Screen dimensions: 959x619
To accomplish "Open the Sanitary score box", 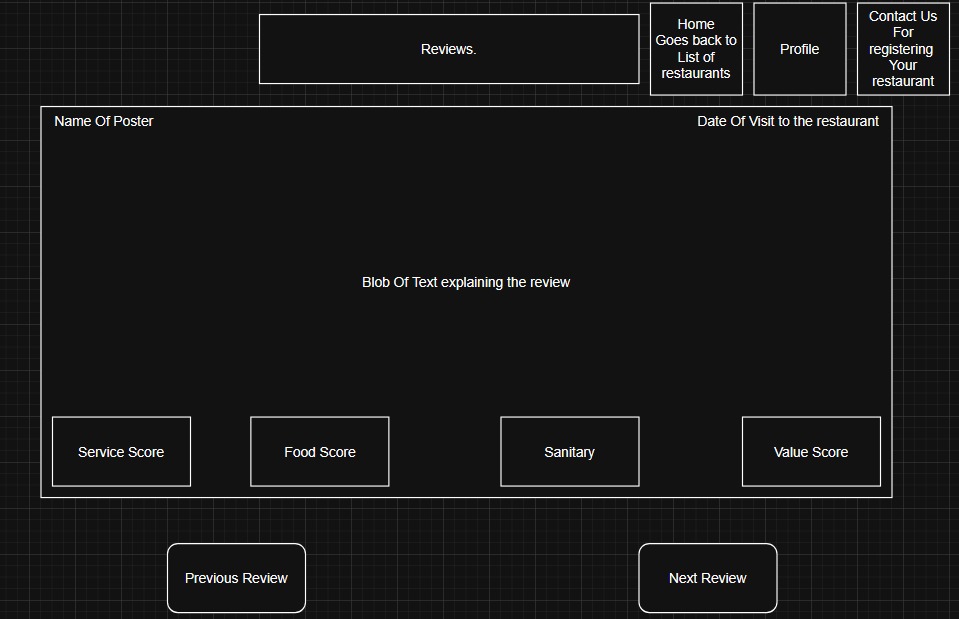I will (x=569, y=451).
